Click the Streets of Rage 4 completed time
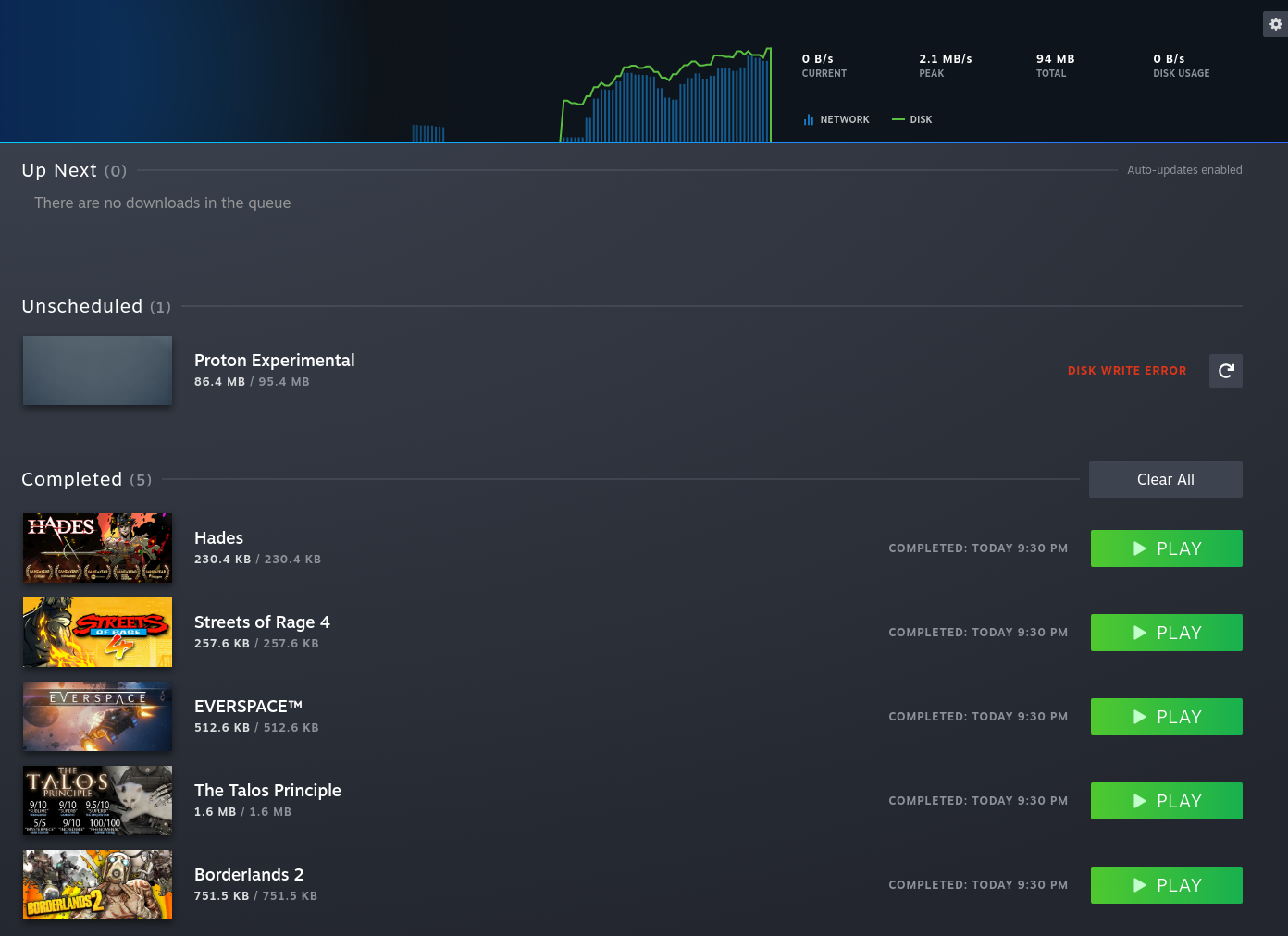Image resolution: width=1288 pixels, height=936 pixels. point(978,633)
